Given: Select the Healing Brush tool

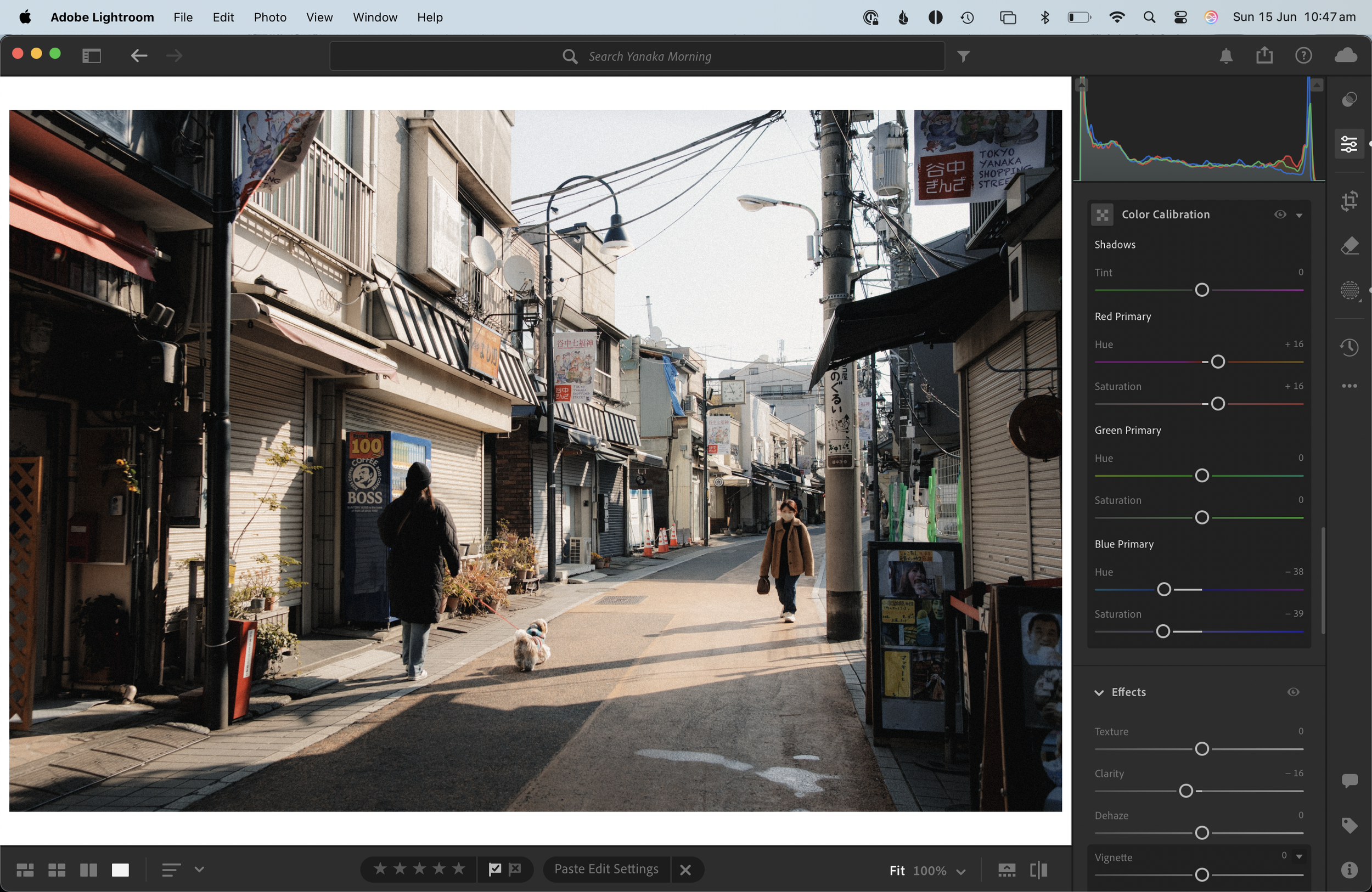Looking at the screenshot, I should [x=1349, y=246].
